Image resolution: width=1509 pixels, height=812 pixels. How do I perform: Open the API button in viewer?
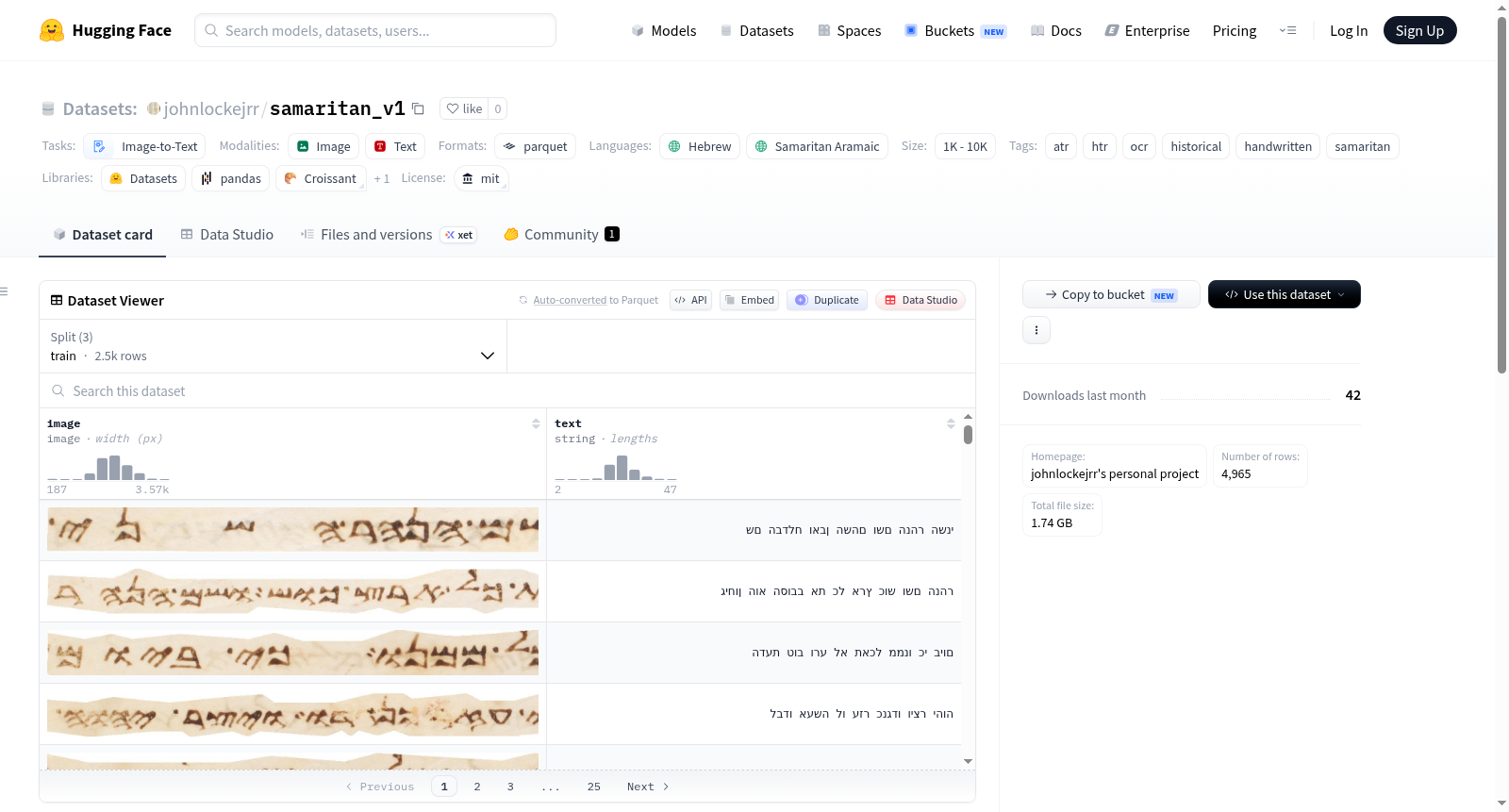(690, 300)
